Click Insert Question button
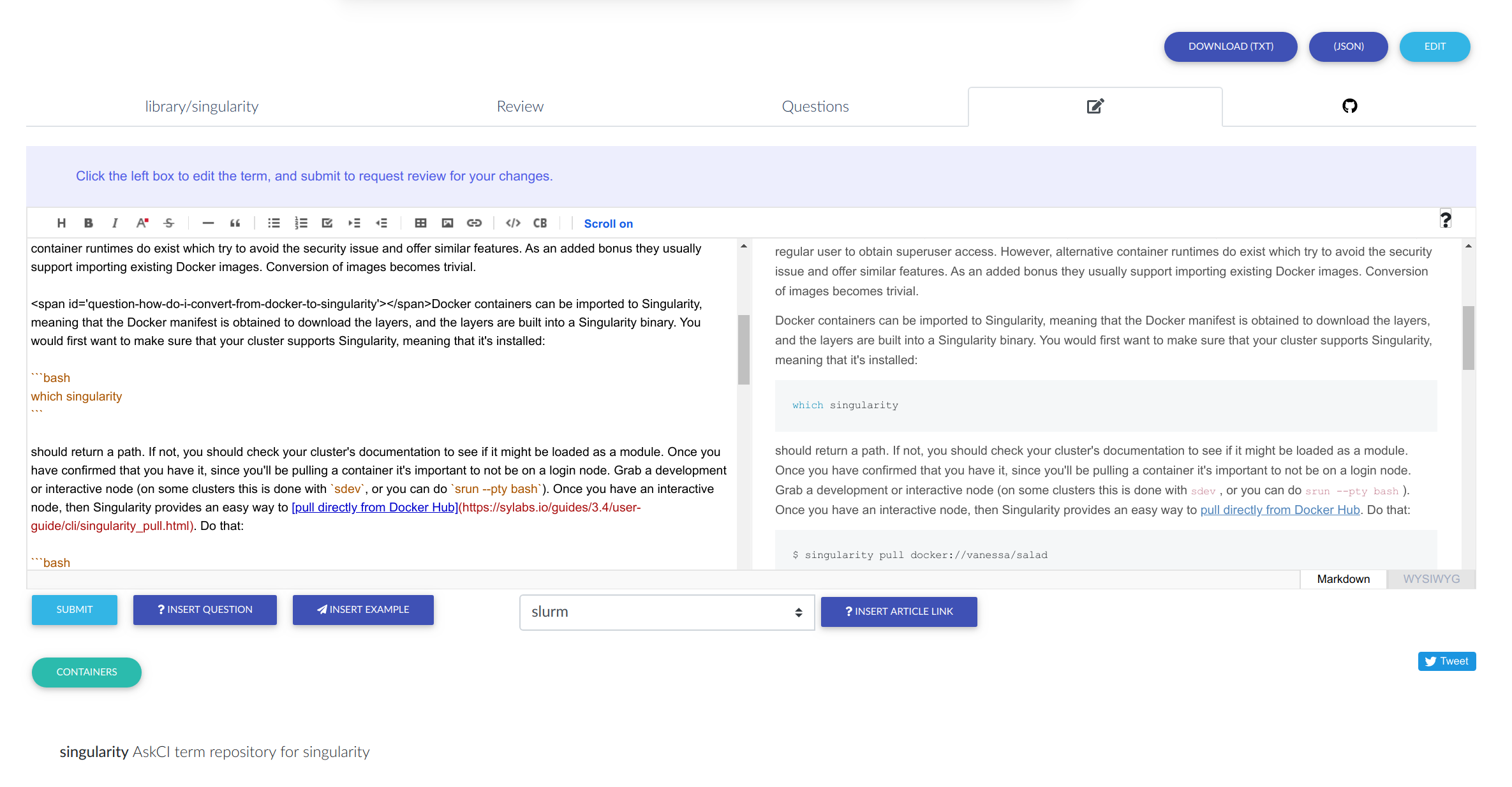This screenshot has width=1512, height=787. (205, 610)
